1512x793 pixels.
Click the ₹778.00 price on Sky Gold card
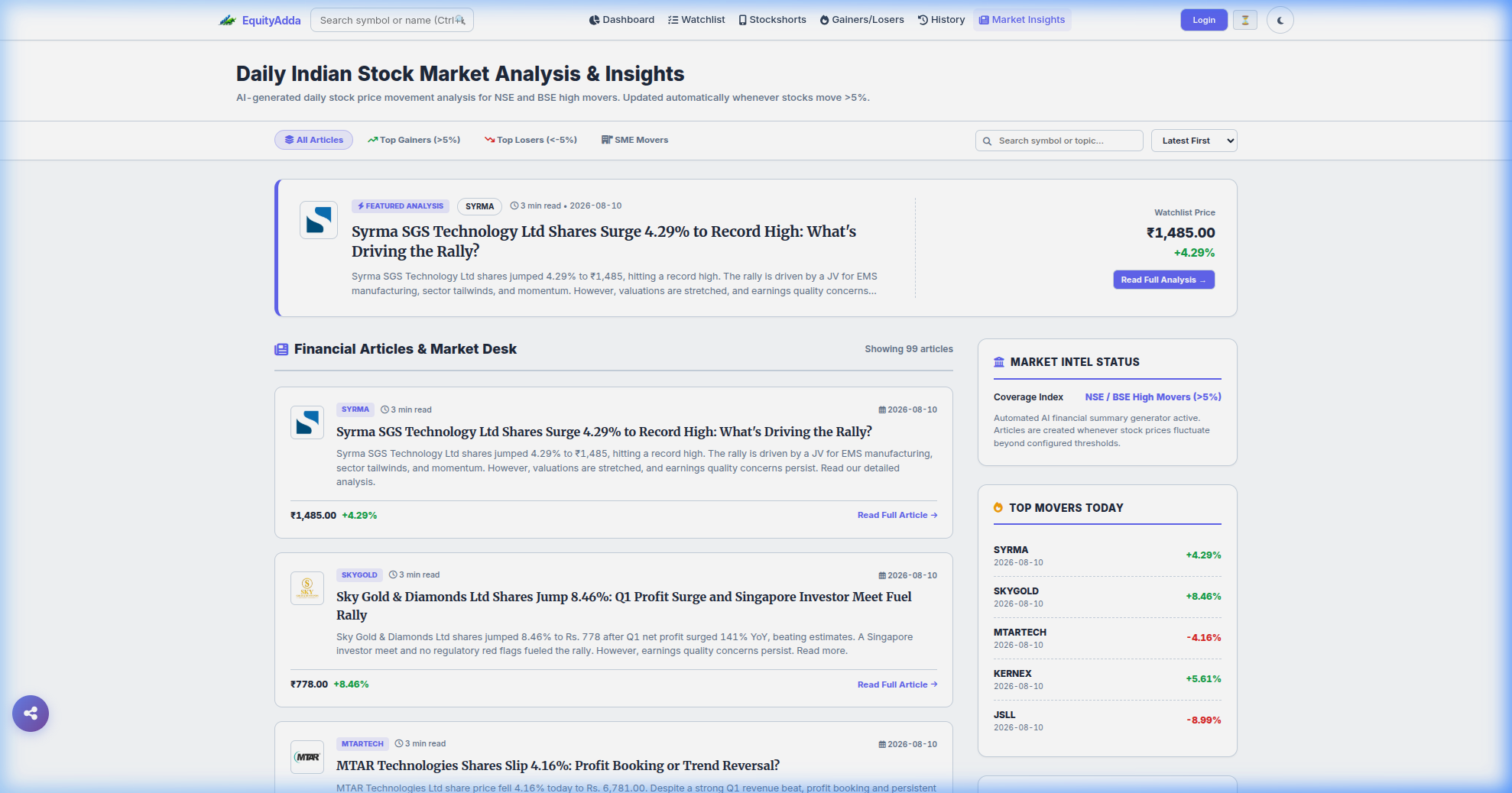coord(309,685)
